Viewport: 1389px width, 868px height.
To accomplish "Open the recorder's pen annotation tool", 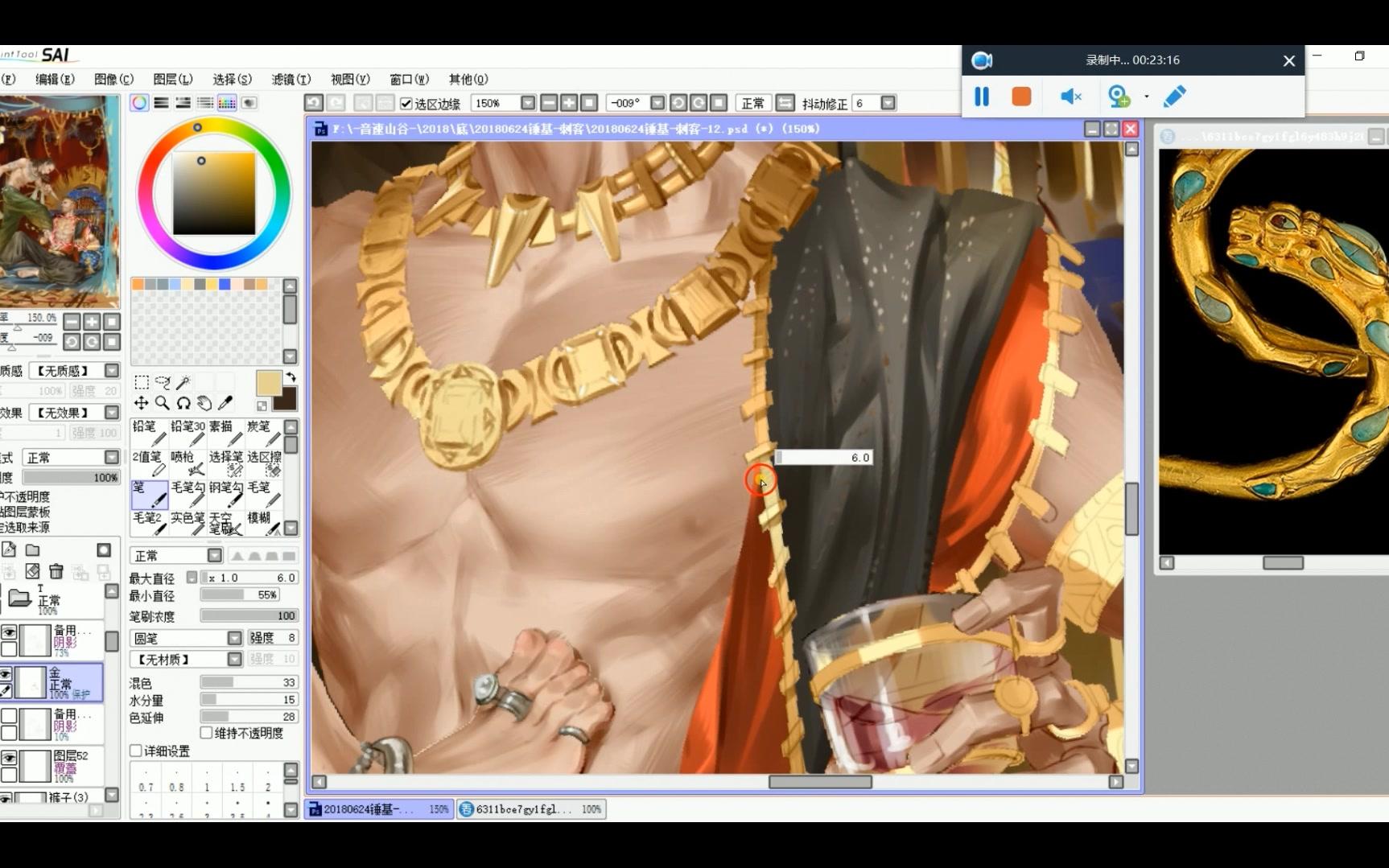I will pyautogui.click(x=1174, y=97).
